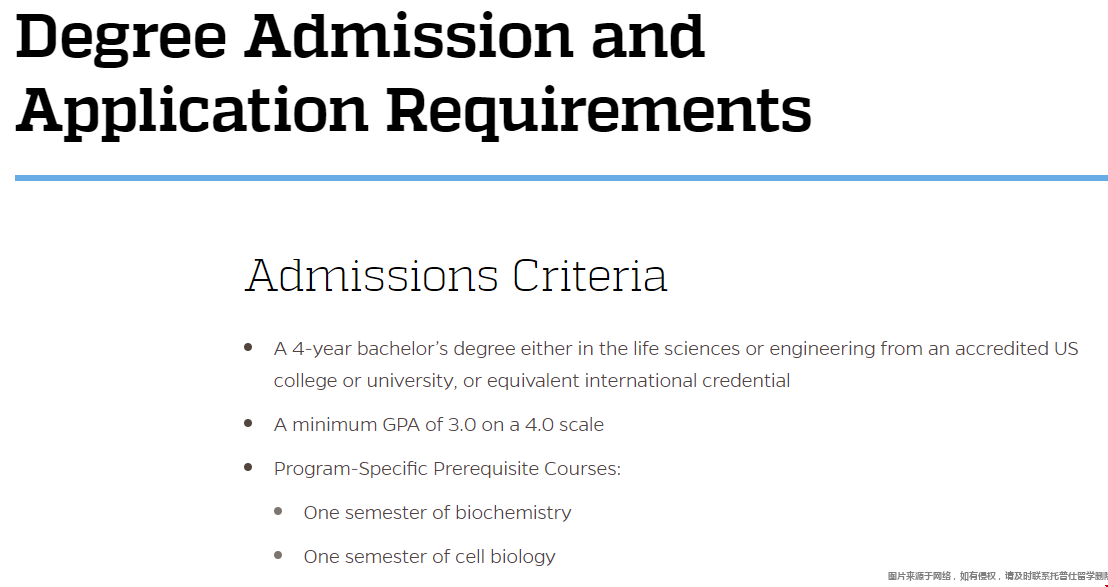Click the sub-bullet before 'cell biology' item
1108x587 pixels.
(278, 555)
